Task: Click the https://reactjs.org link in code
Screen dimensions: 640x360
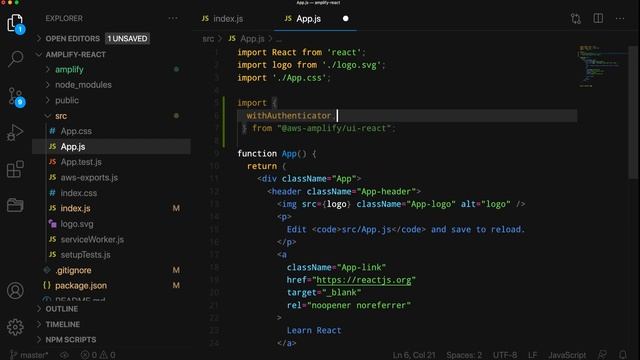Action: tap(364, 280)
